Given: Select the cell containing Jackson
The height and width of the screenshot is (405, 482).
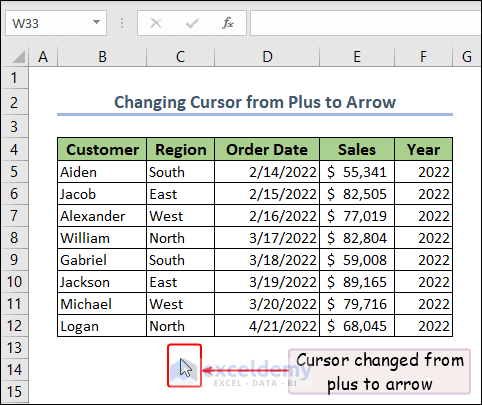Looking at the screenshot, I should (x=102, y=282).
